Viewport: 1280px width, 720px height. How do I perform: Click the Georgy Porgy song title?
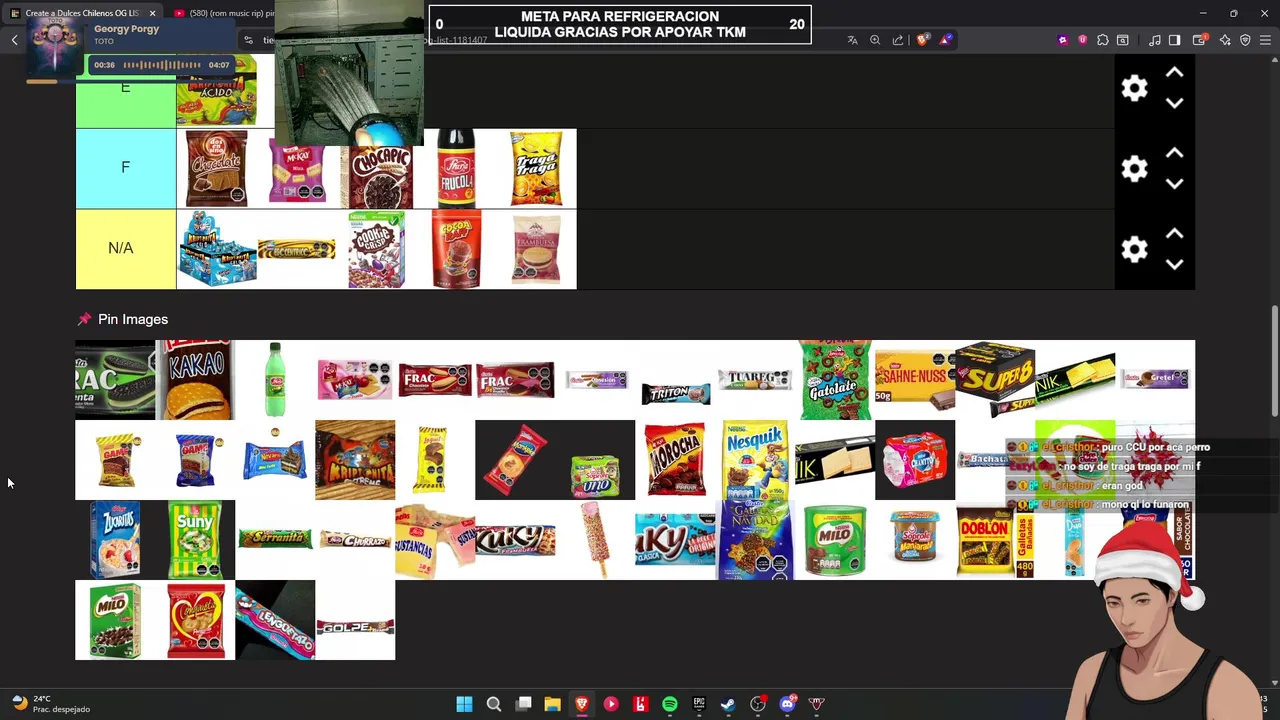pyautogui.click(x=127, y=29)
